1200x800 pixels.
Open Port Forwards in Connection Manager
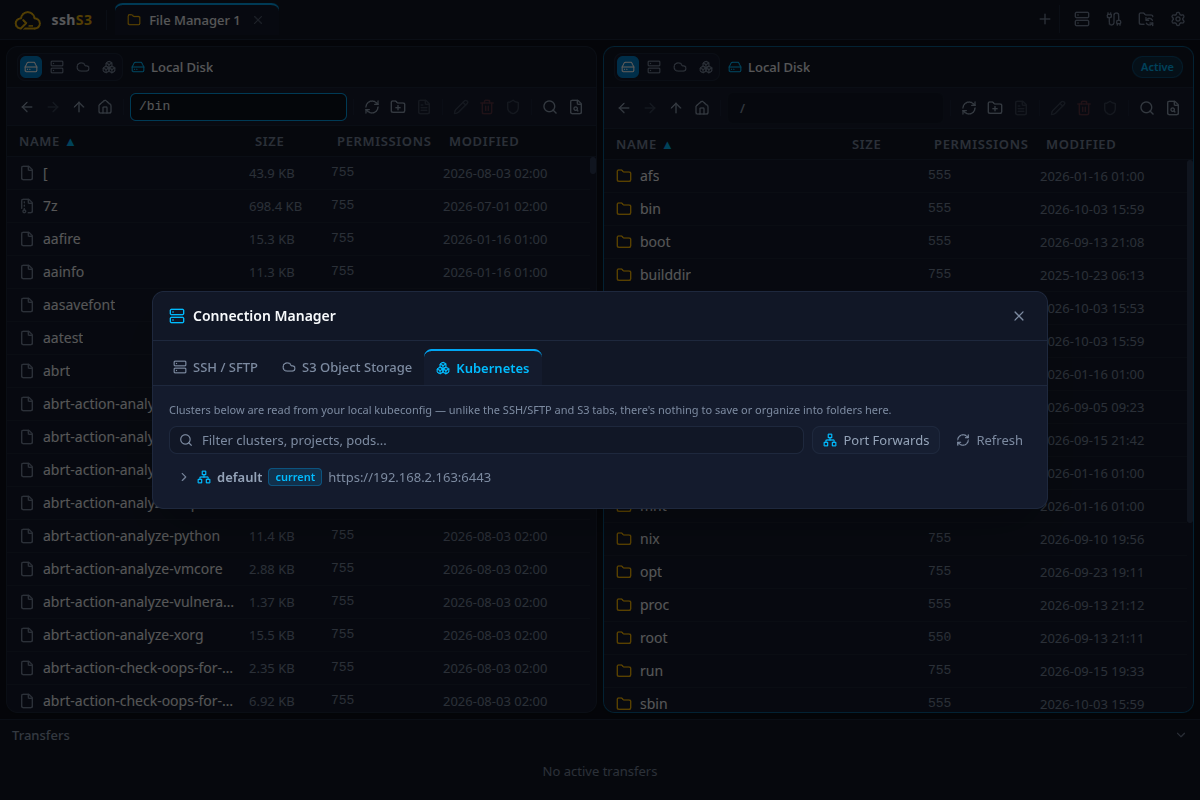tap(876, 440)
